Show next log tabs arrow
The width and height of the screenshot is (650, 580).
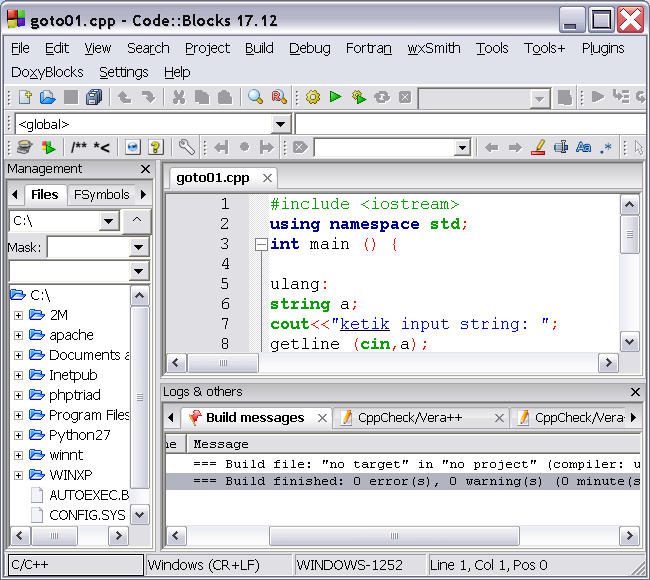coord(633,417)
